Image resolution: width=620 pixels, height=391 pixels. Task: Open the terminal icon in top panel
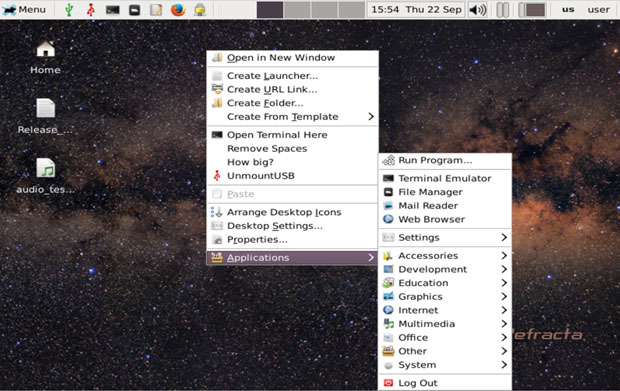[113, 9]
